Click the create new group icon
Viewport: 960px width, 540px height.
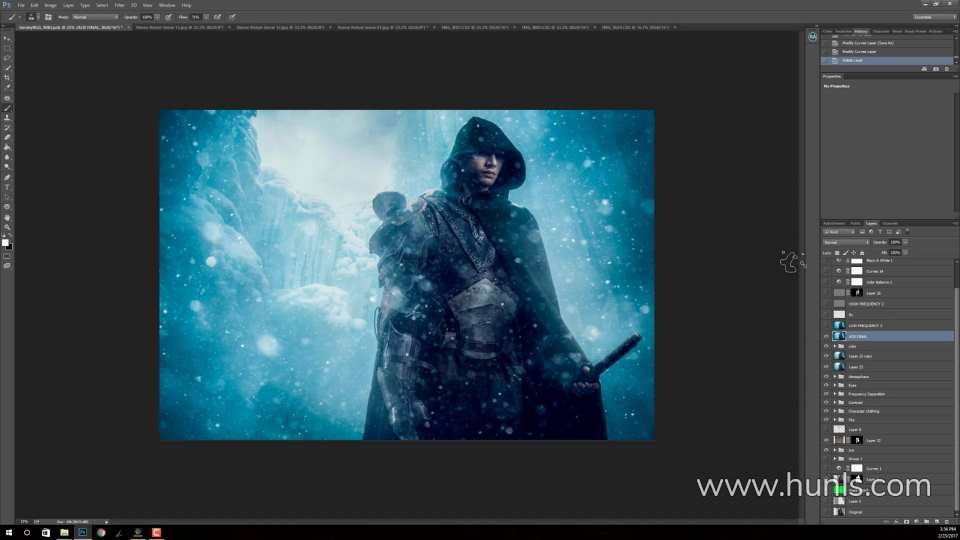click(x=926, y=522)
